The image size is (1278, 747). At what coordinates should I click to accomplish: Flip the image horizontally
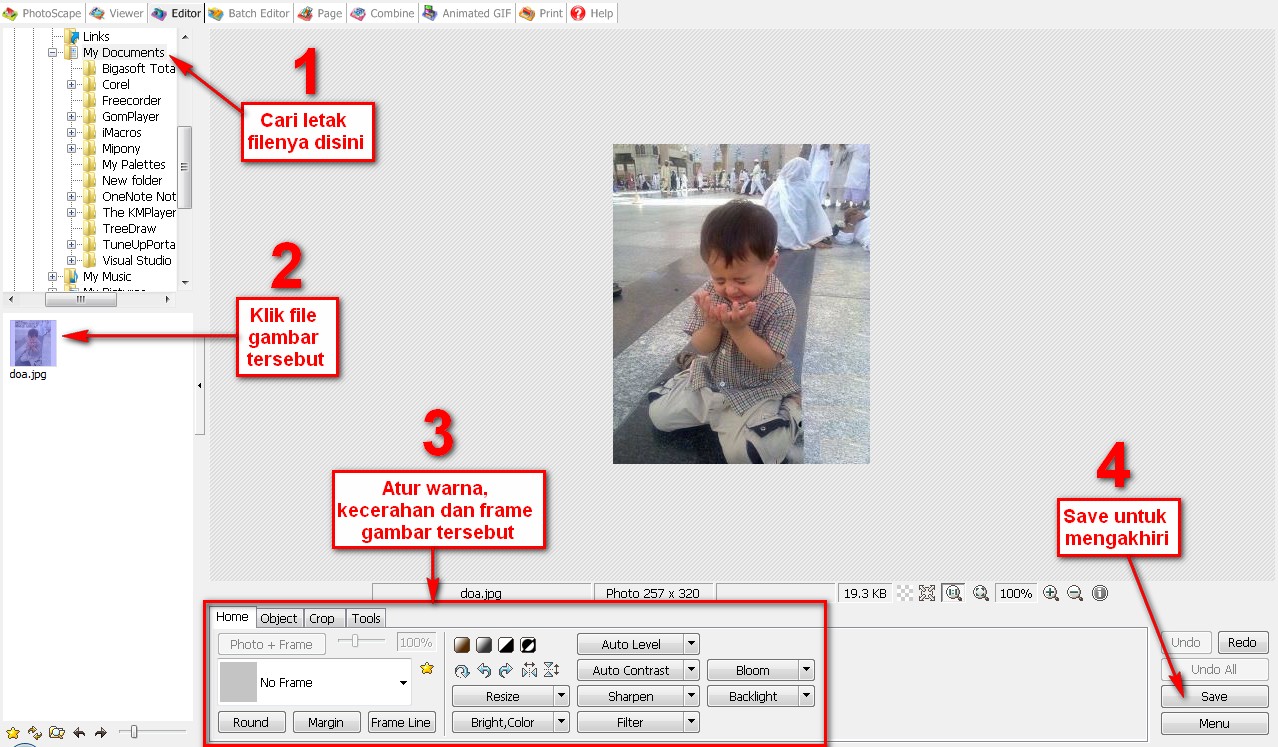tap(528, 670)
